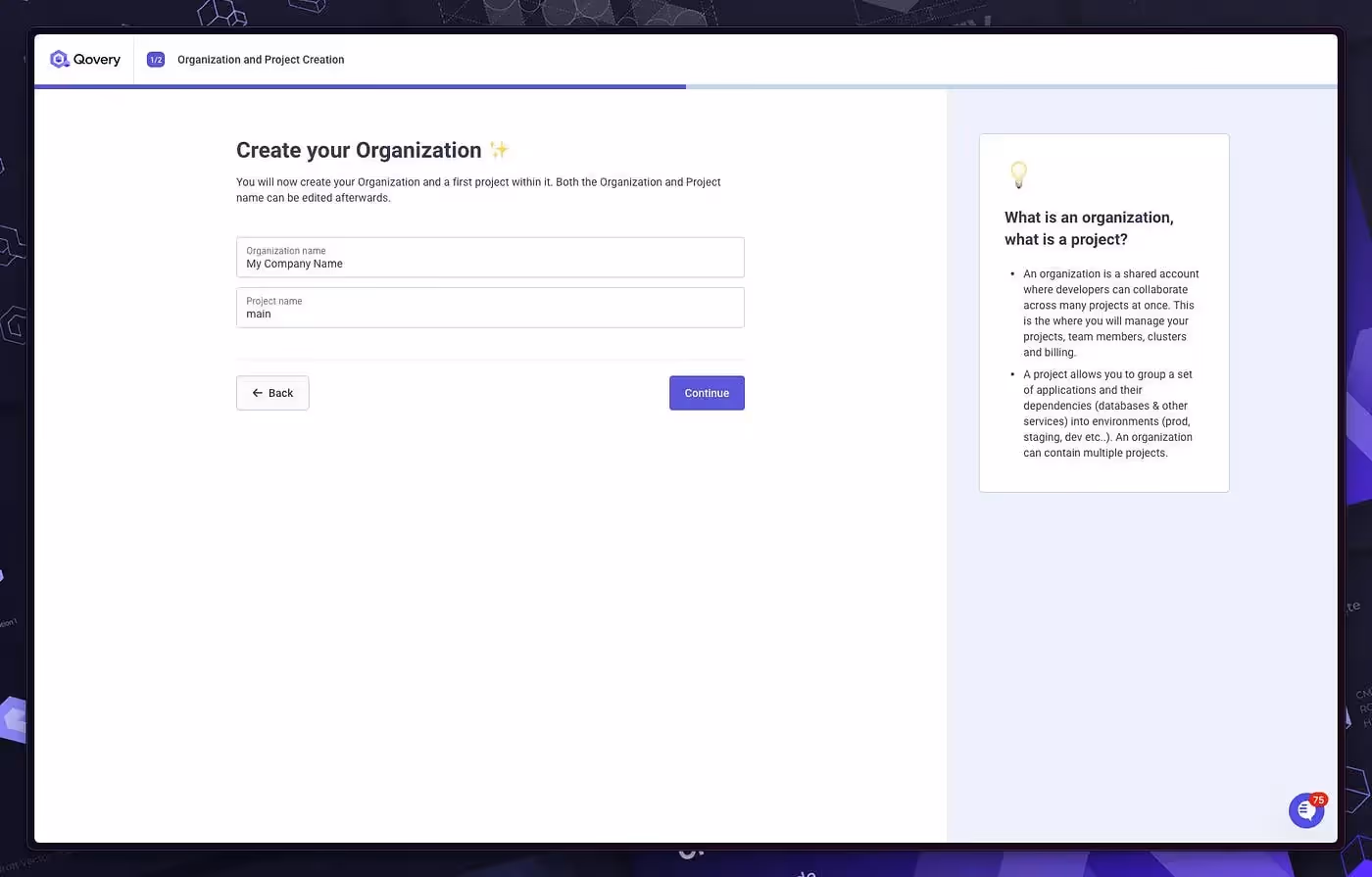The height and width of the screenshot is (877, 1372).
Task: Click the Organization and Project Creation header label
Action: click(x=260, y=59)
